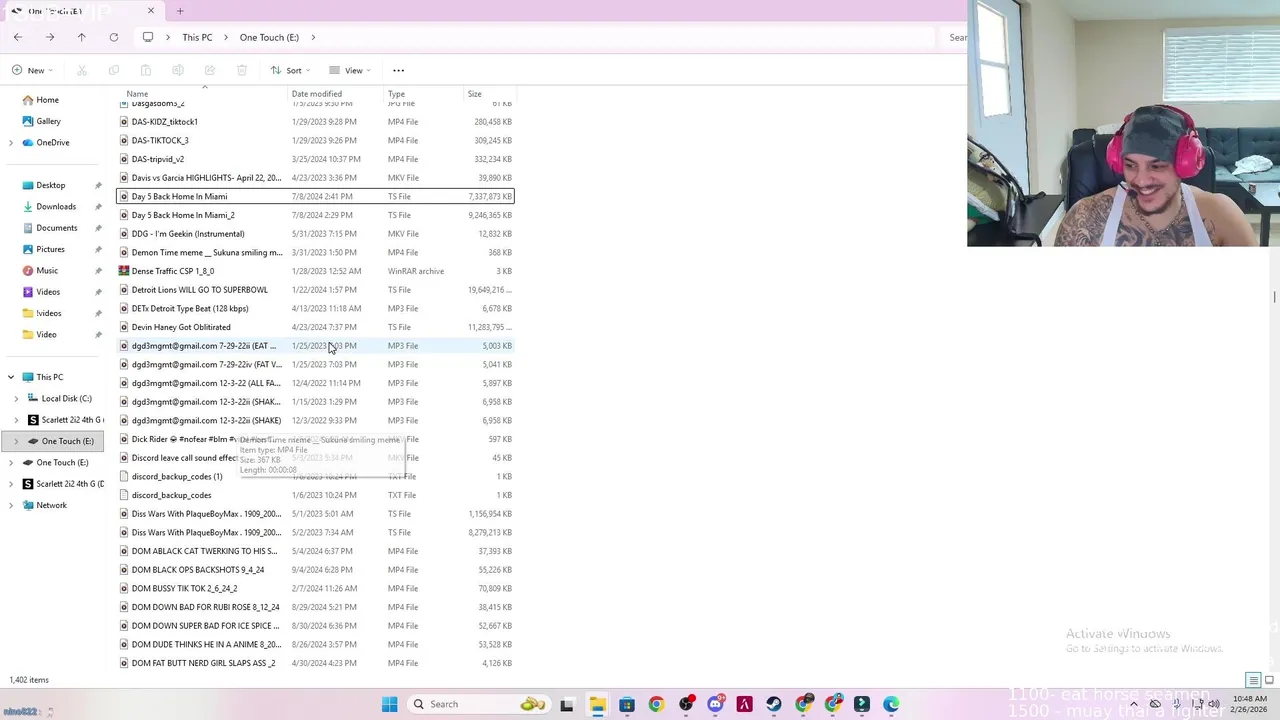Open Microsoft Edge from the taskbar

coord(891,704)
